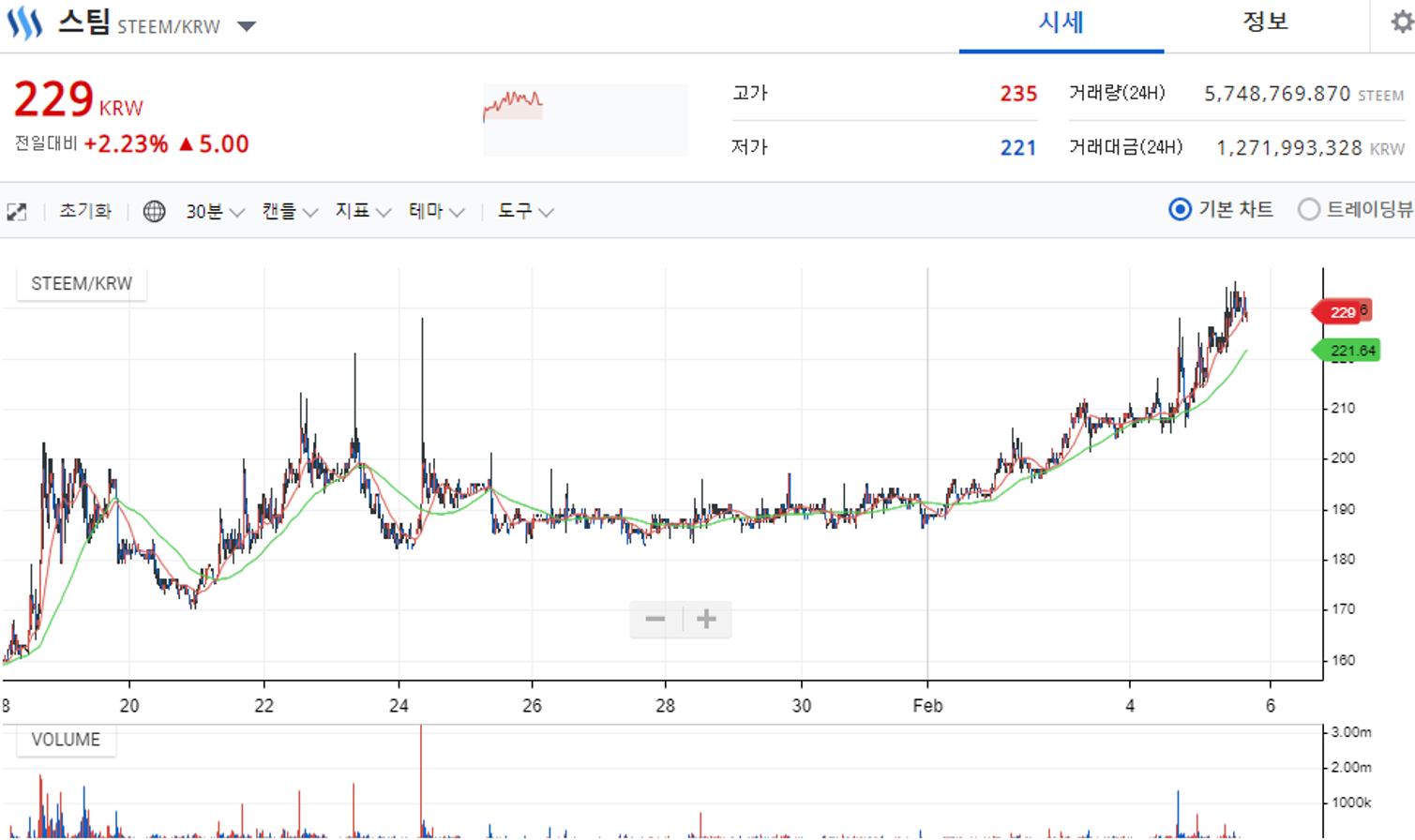Viewport: 1415px width, 840px height.
Task: Click the 24 date label on the time axis
Action: coord(399,706)
